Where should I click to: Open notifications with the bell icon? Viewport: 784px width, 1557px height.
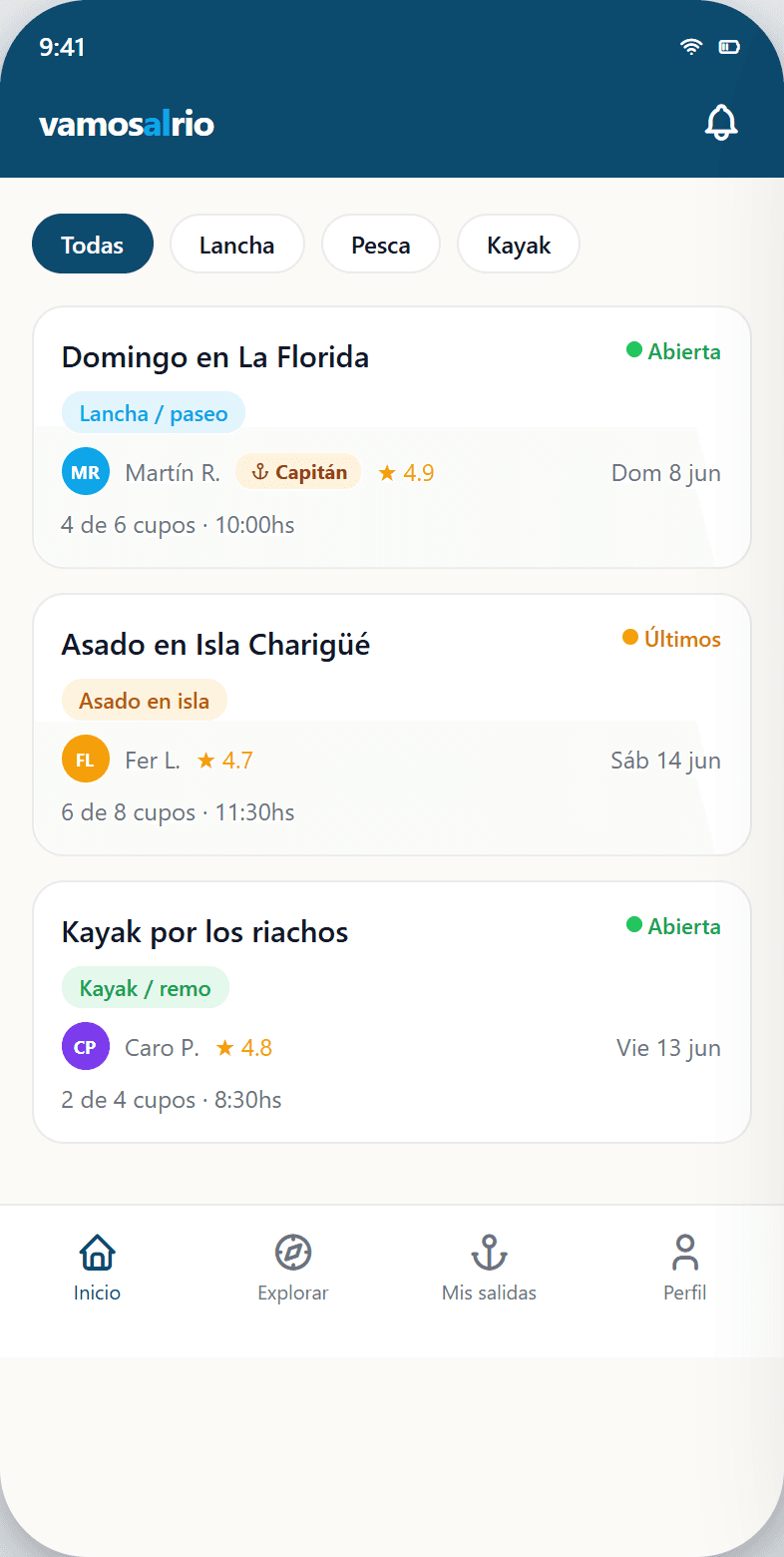721,124
